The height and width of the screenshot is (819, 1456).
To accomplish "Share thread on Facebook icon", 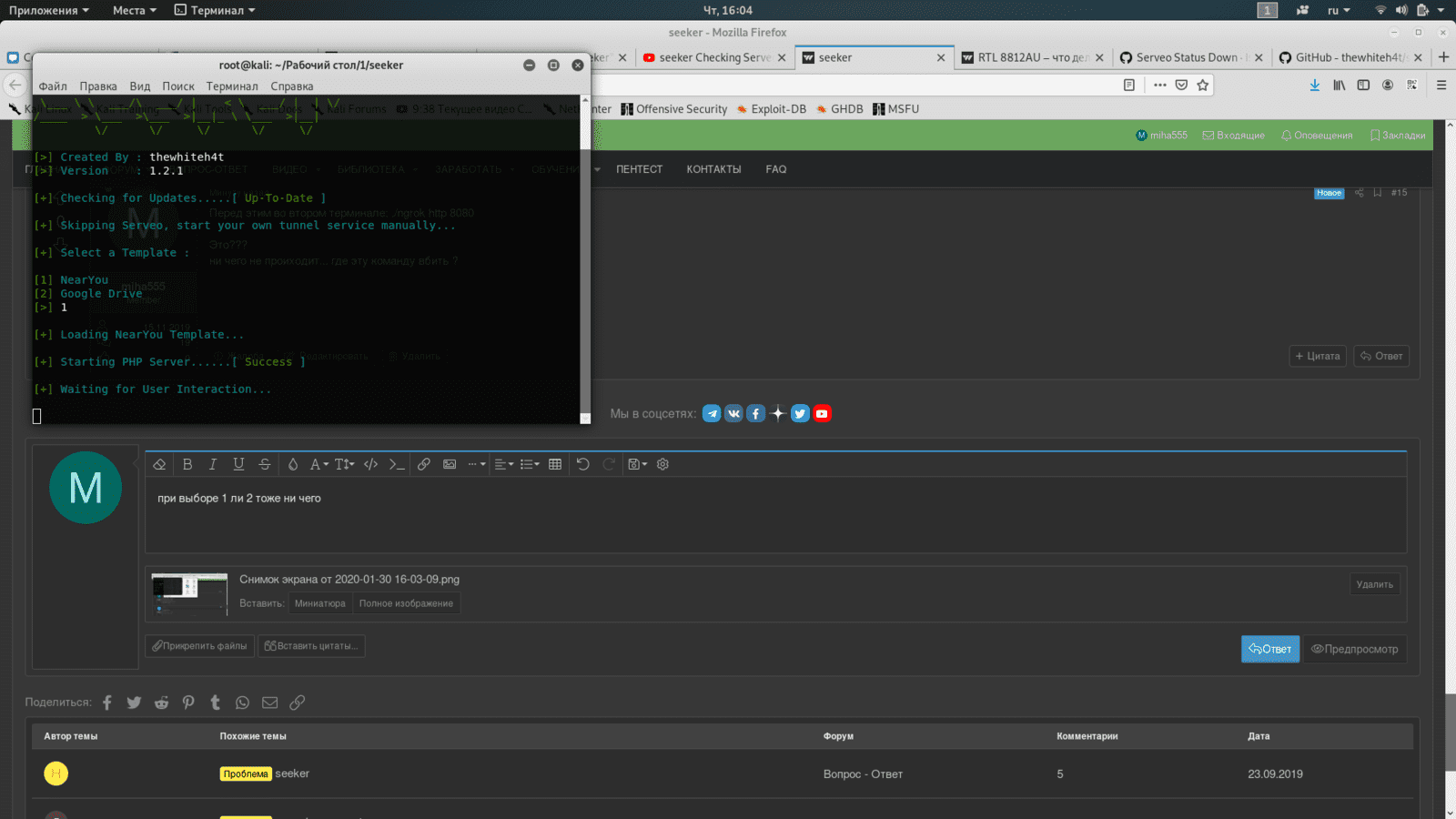I will click(x=107, y=703).
